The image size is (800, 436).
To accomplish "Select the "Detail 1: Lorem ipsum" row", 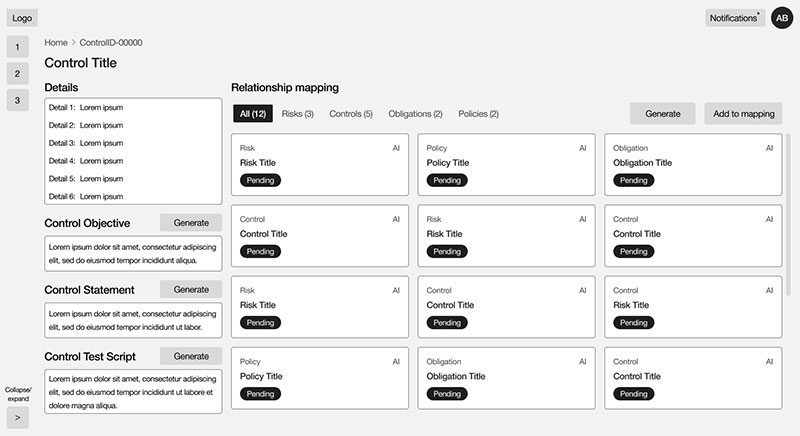I will click(x=86, y=108).
